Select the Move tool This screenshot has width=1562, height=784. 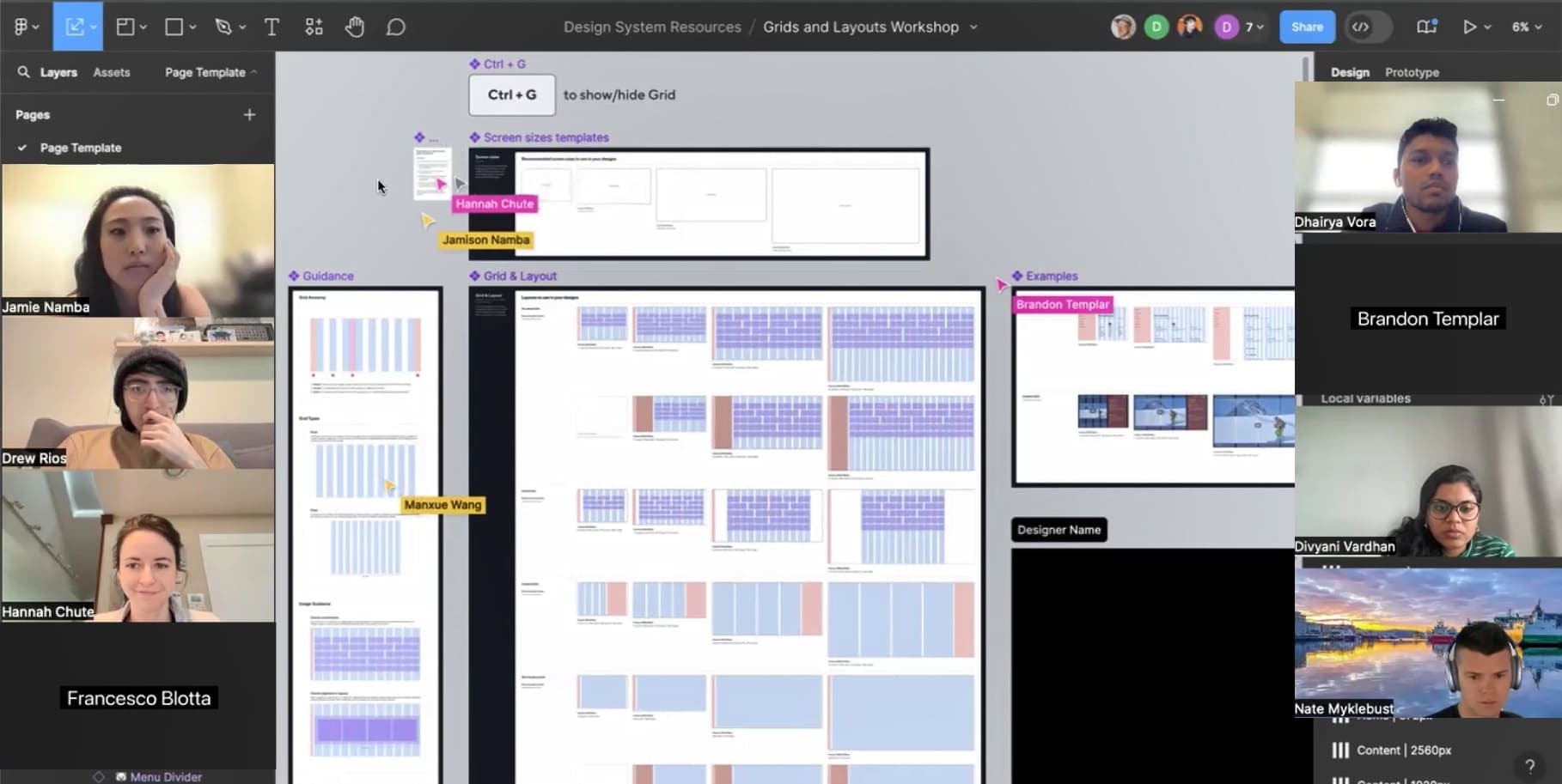click(x=76, y=27)
